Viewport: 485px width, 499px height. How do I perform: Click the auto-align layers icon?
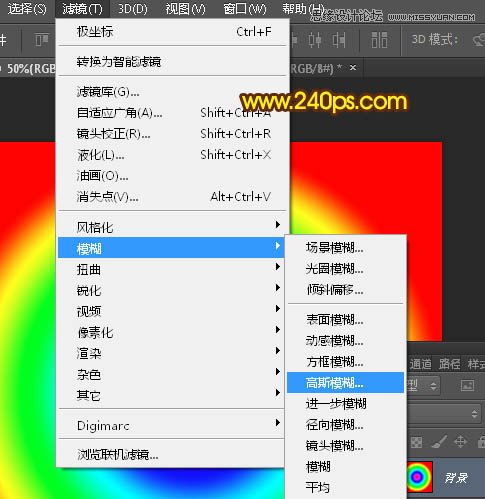tap(379, 40)
